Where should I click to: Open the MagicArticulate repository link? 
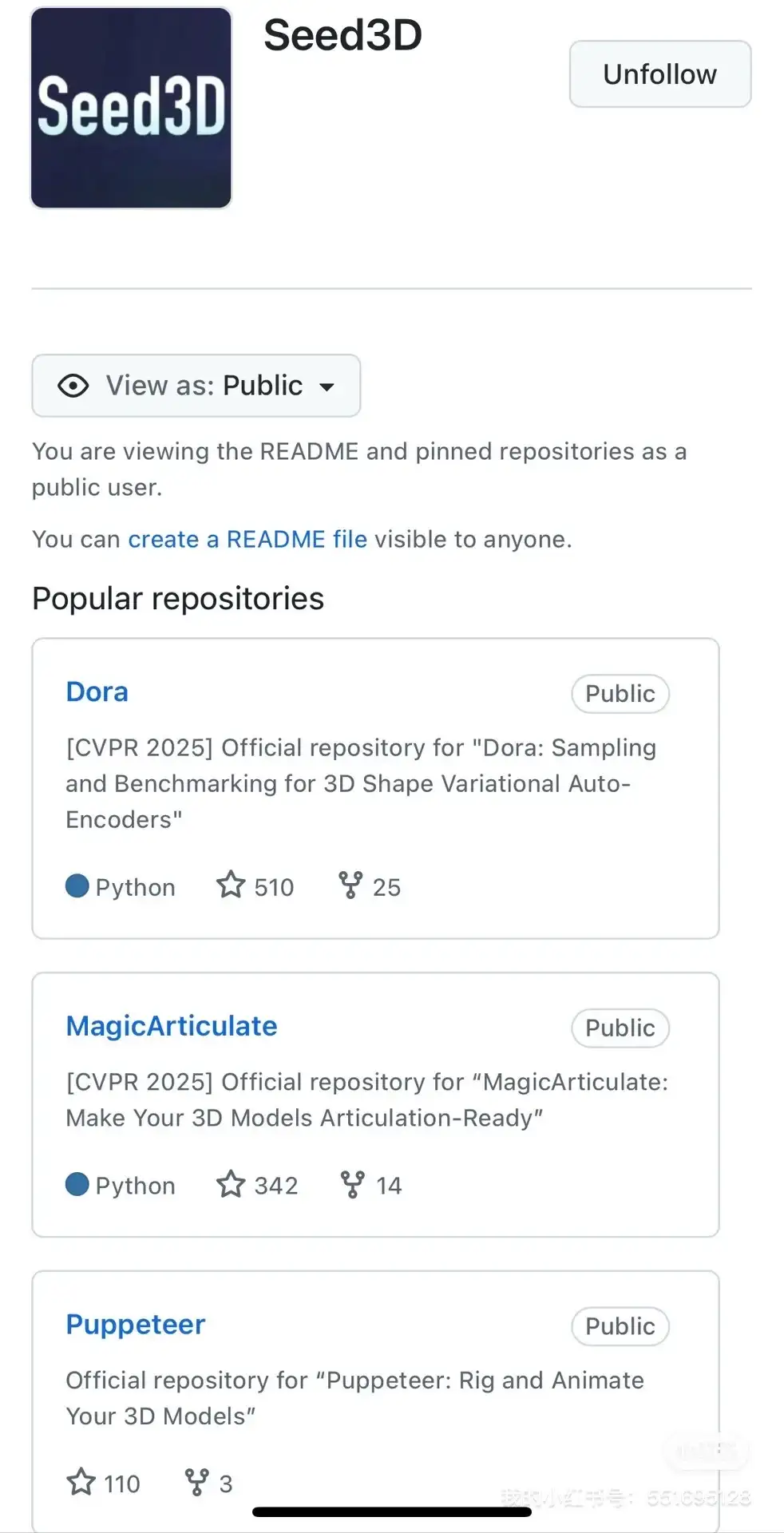pyautogui.click(x=172, y=1026)
